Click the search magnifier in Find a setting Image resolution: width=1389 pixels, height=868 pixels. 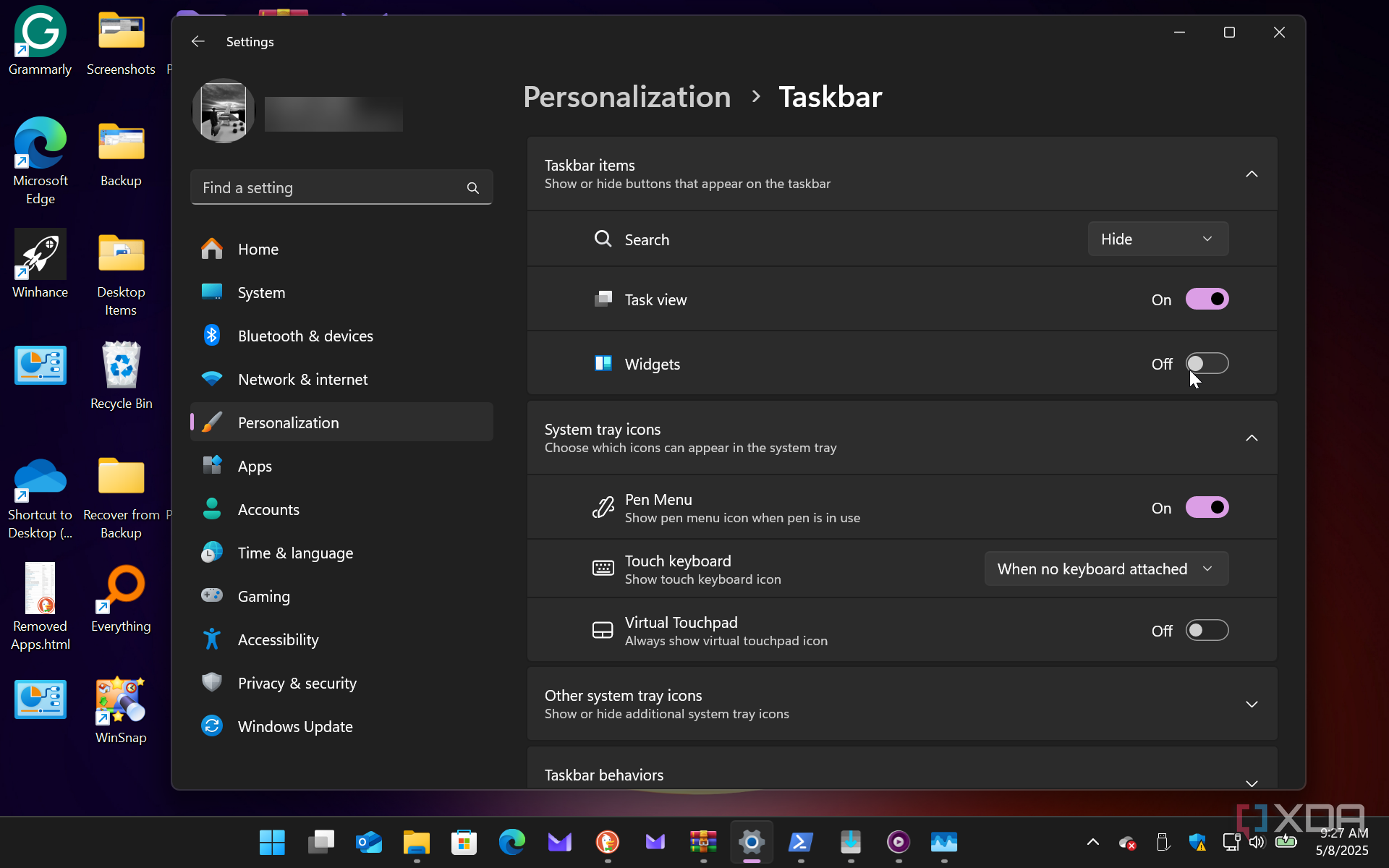(x=472, y=188)
